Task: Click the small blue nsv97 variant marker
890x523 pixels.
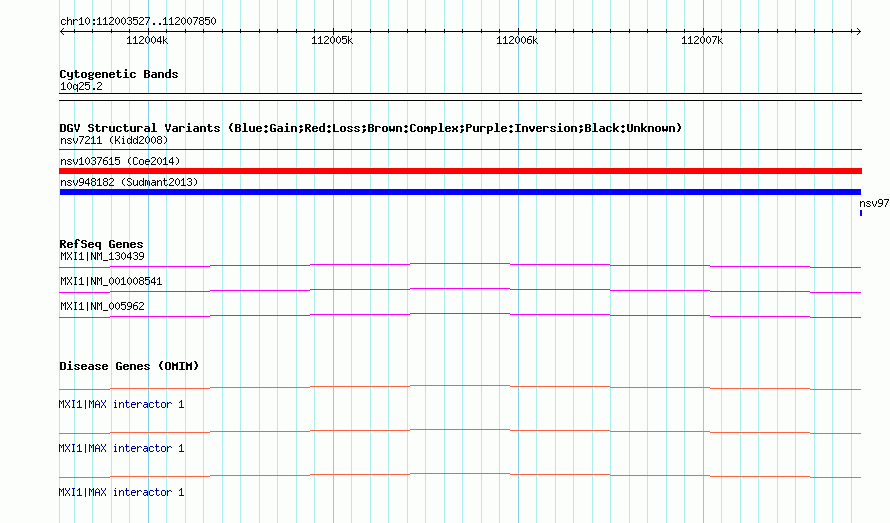Action: 861,213
